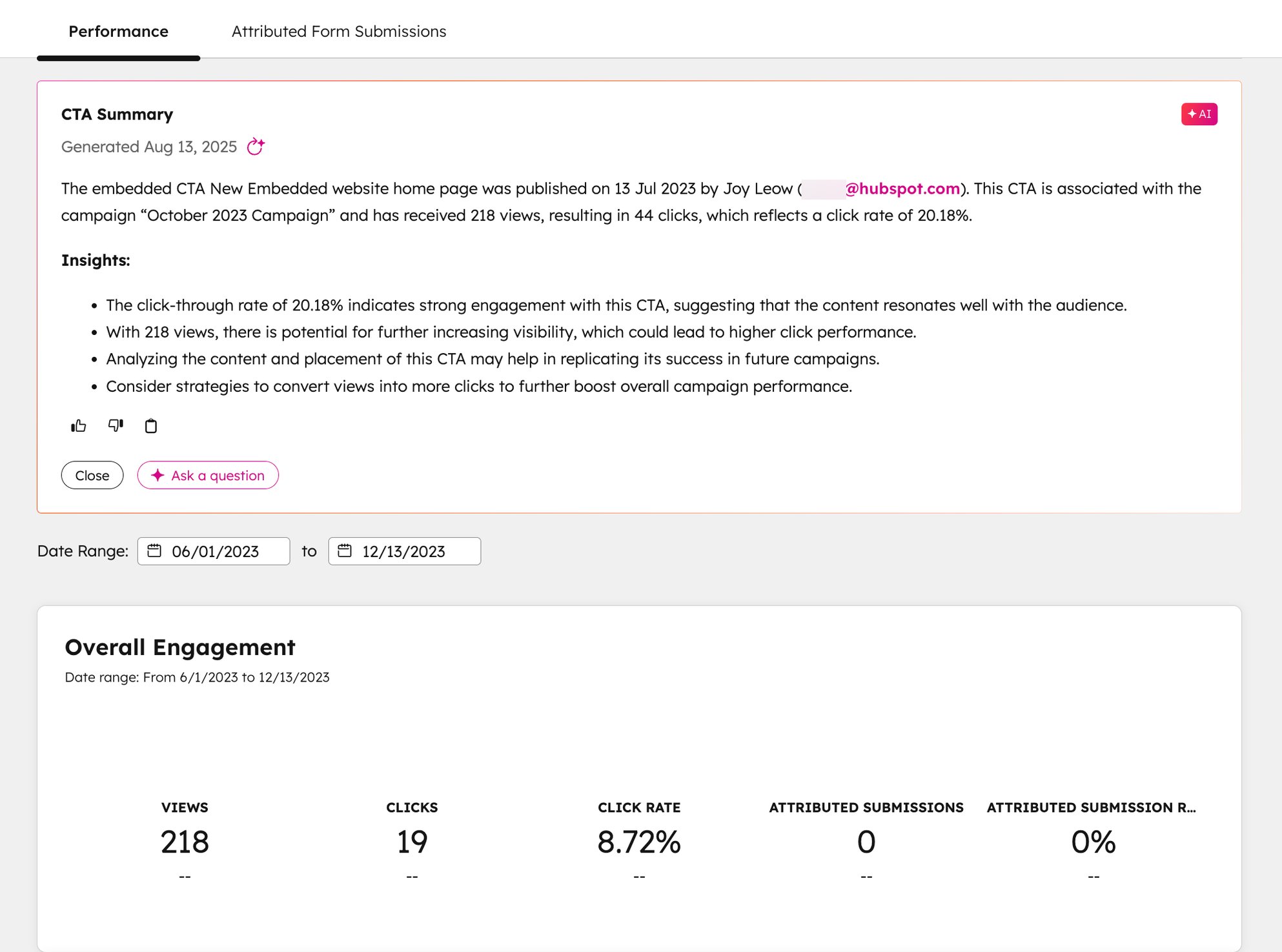Close the CTA Summary panel
Viewport: 1282px width, 952px height.
coord(92,475)
